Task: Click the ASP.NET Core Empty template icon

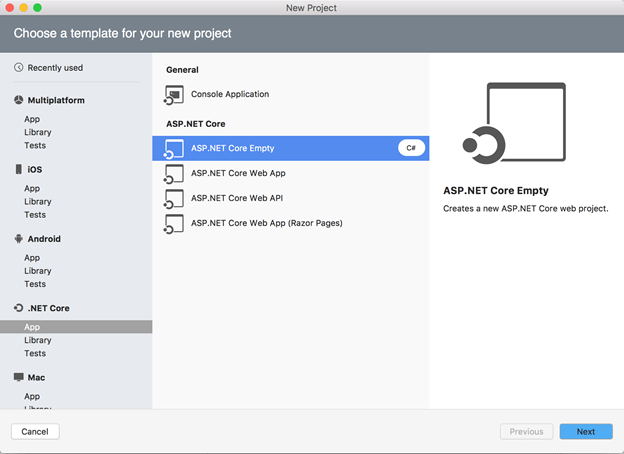Action: (x=173, y=149)
